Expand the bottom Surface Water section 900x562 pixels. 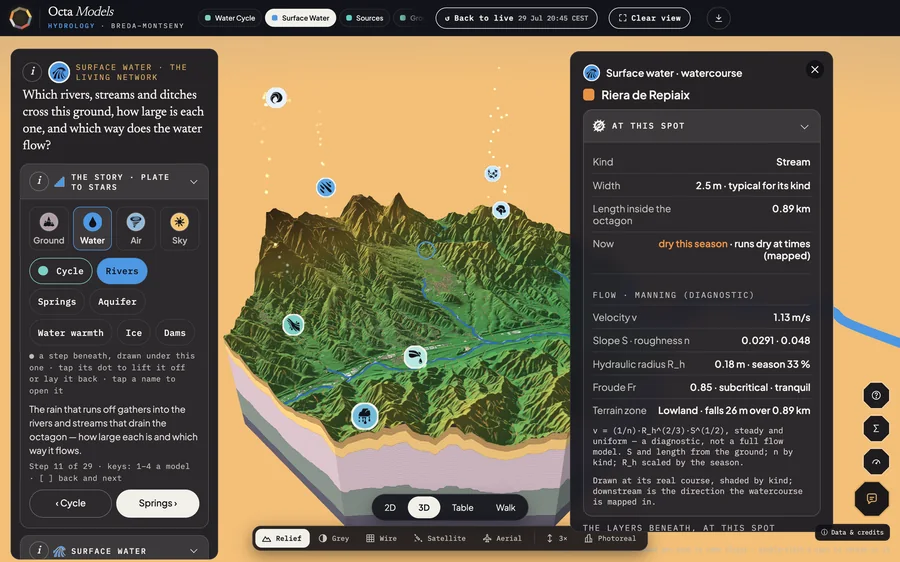coord(194,551)
